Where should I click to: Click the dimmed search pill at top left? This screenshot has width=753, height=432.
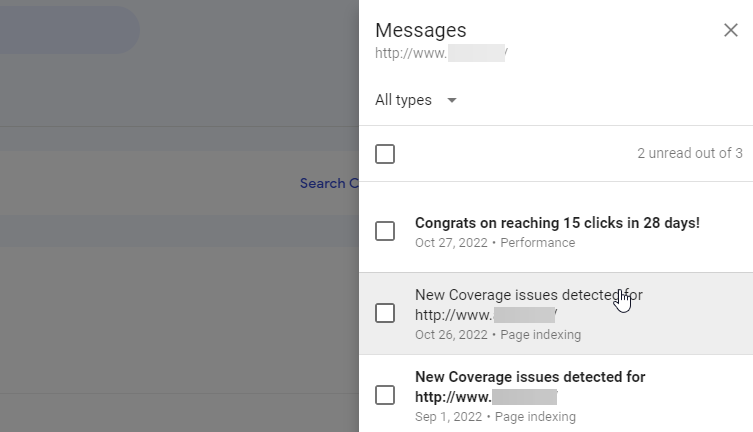click(x=70, y=30)
